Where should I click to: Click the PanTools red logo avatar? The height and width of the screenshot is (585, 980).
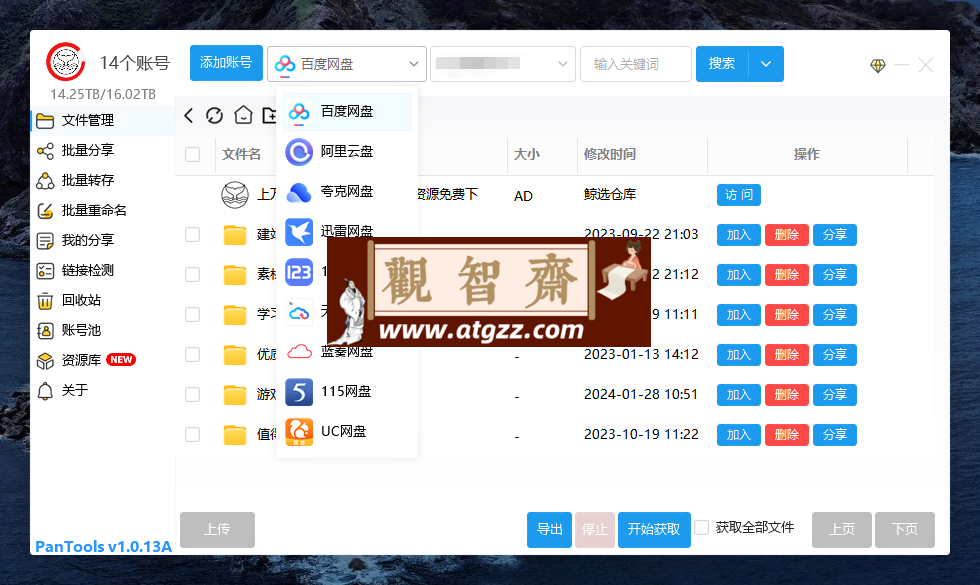point(66,61)
